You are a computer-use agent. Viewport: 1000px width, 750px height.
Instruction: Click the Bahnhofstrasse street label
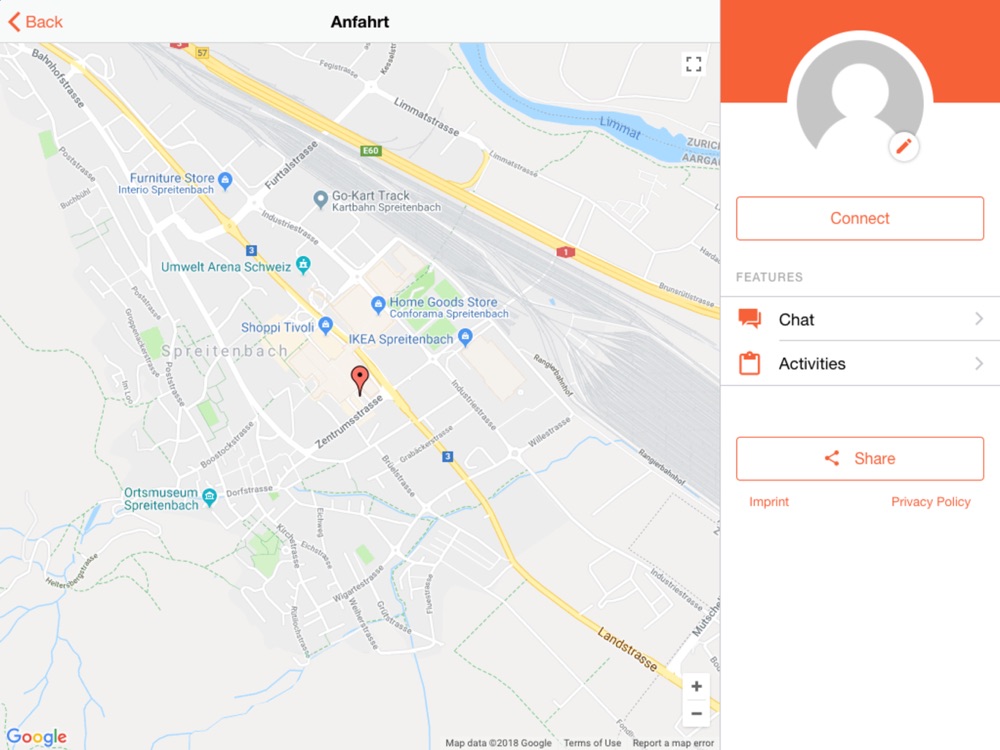coord(57,78)
